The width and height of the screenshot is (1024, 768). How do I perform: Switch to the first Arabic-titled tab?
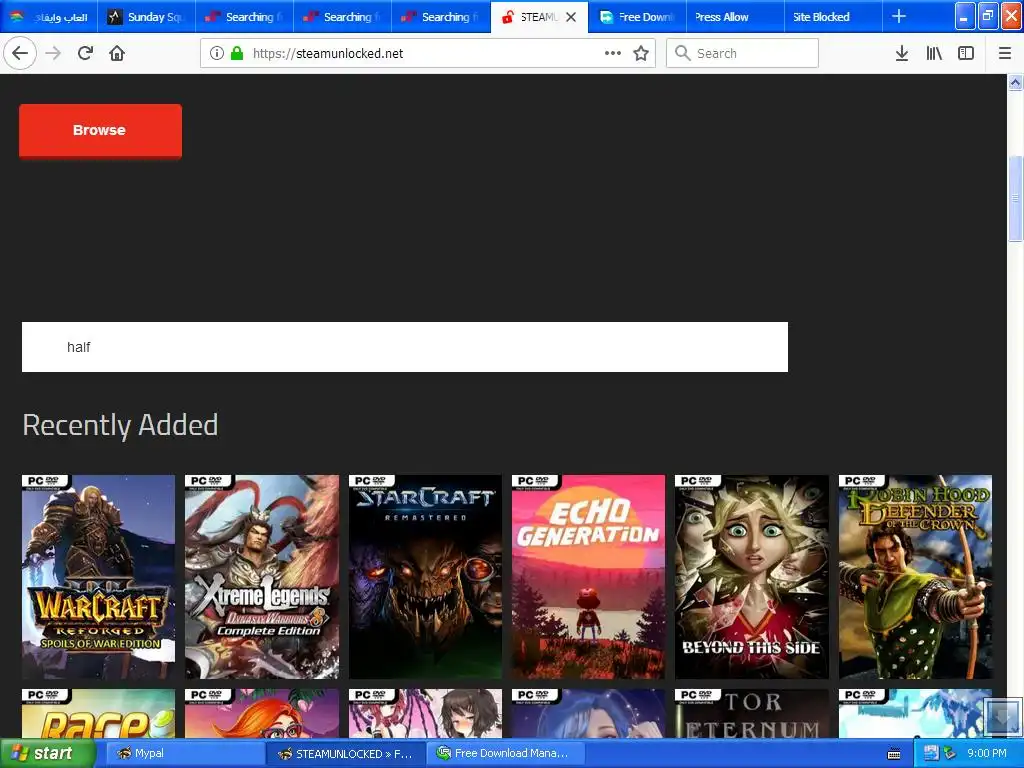click(x=49, y=17)
